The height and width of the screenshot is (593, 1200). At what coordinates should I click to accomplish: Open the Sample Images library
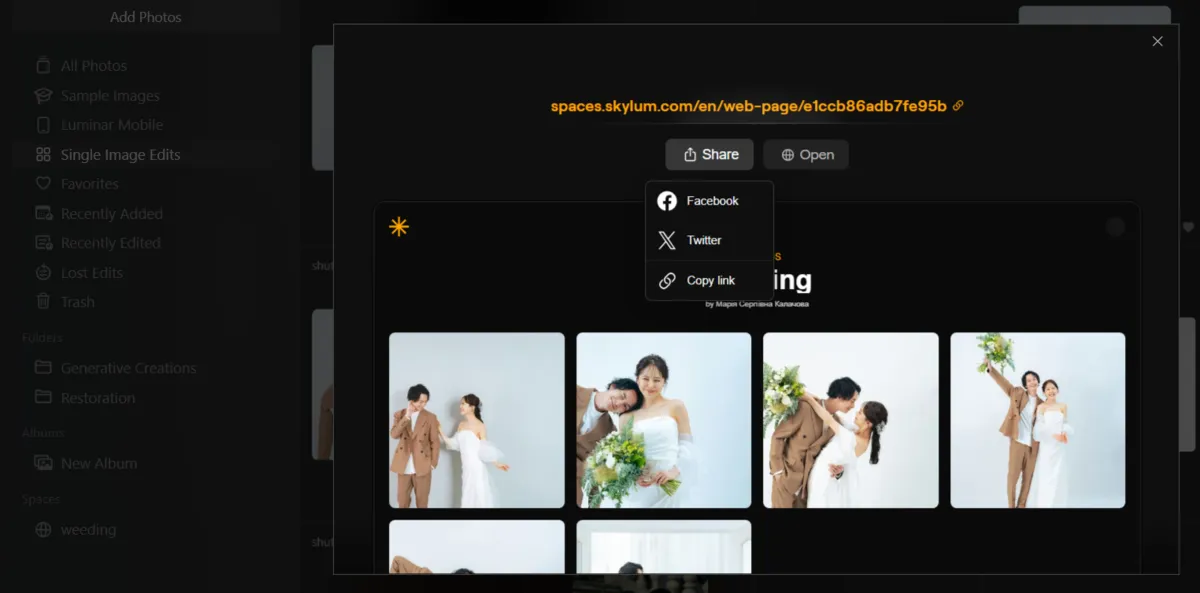tap(110, 95)
